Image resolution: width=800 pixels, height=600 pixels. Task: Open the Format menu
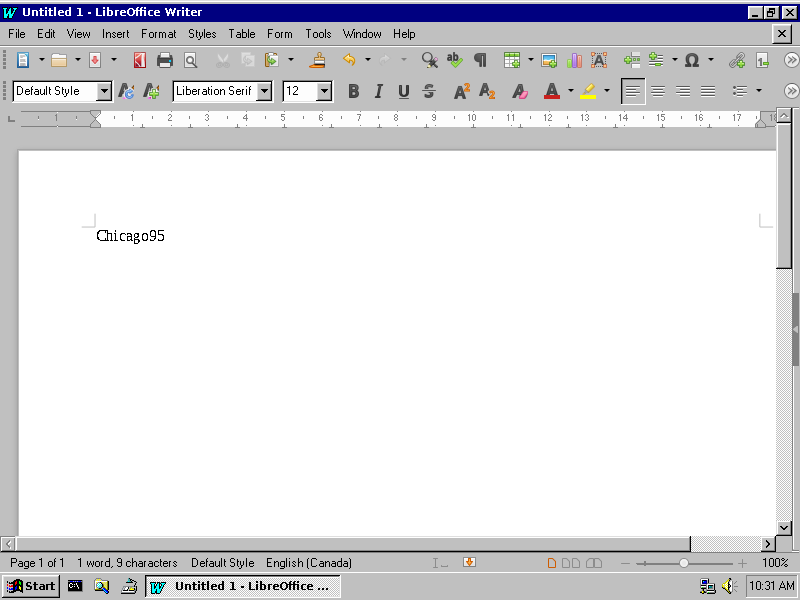click(159, 34)
